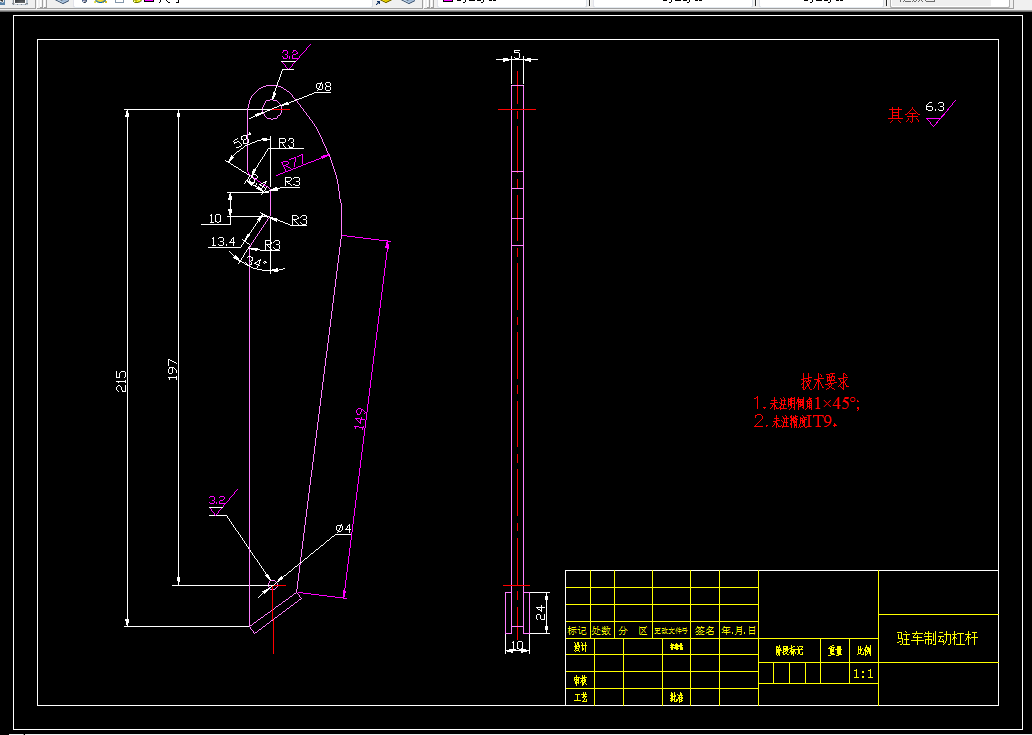Select the 5 thickness dimension on side view
The height and width of the screenshot is (735, 1032).
517,53
